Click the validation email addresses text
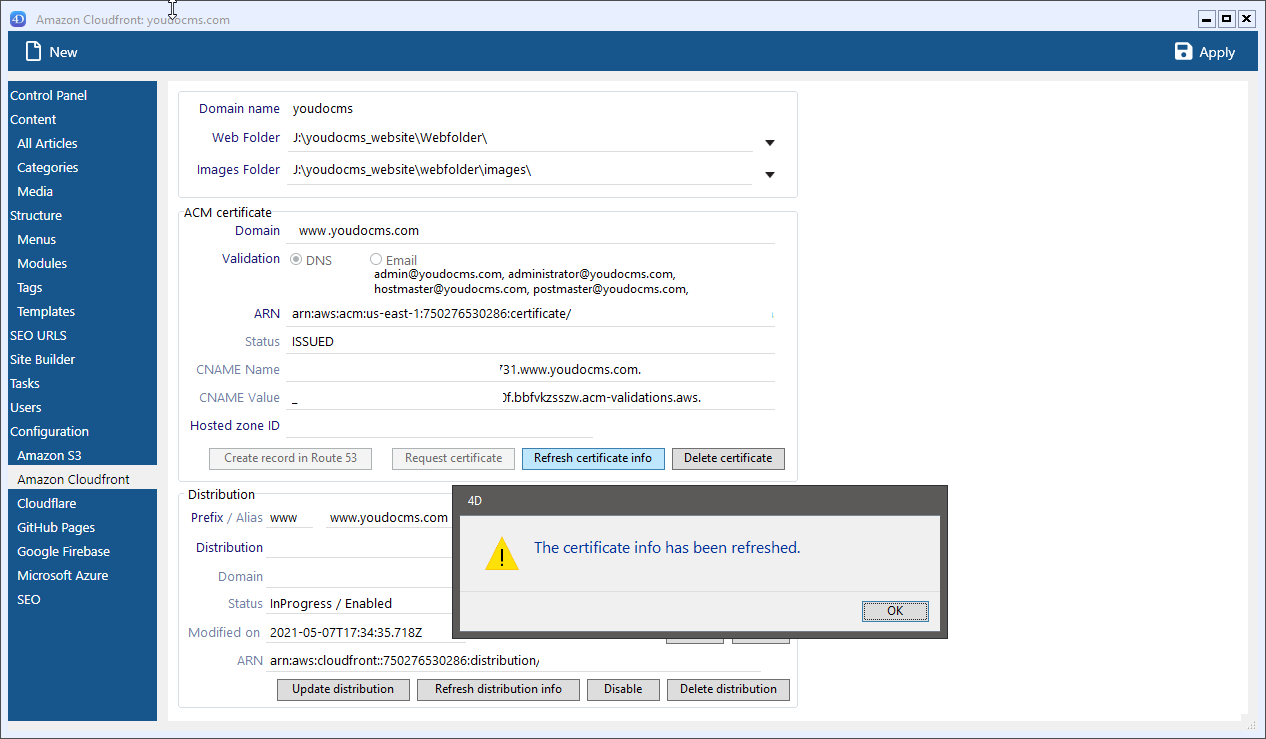This screenshot has height=739, width=1266. coord(531,281)
